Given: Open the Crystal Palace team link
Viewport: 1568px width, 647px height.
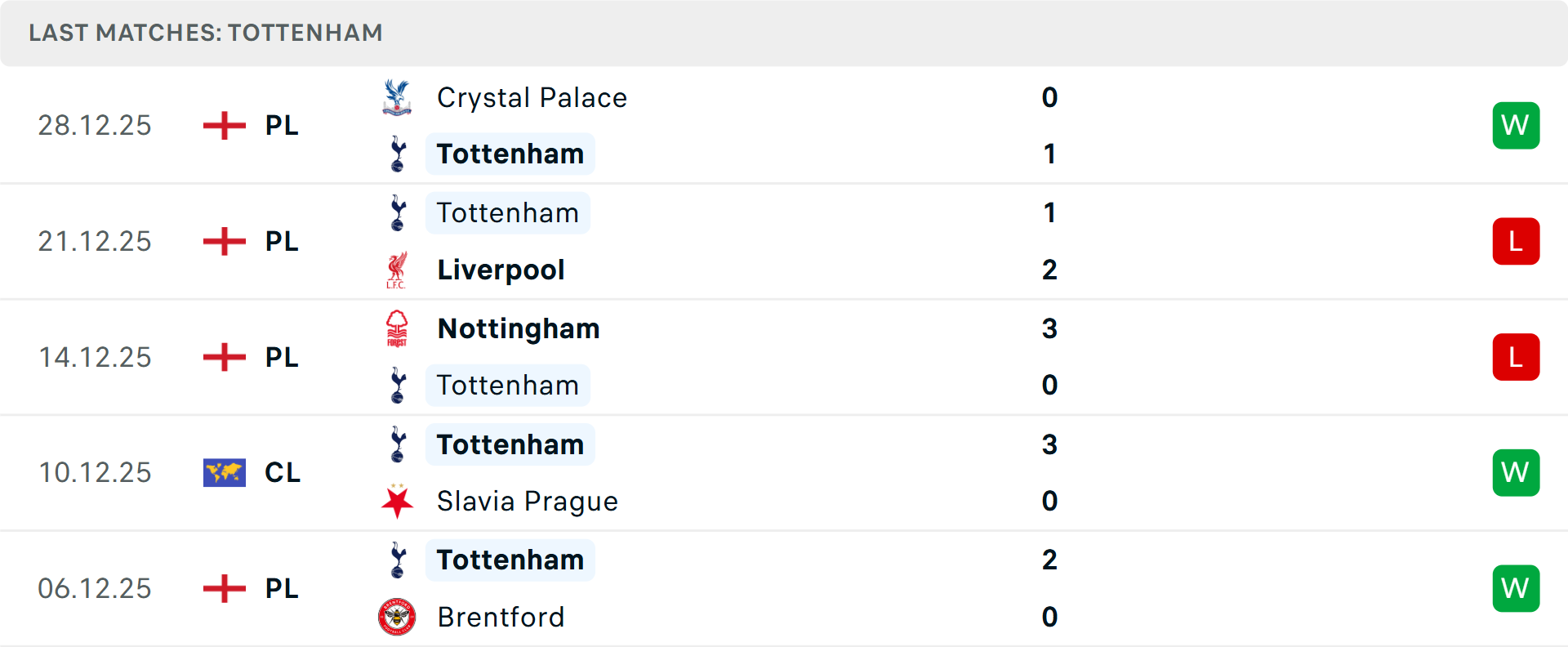Looking at the screenshot, I should 532,98.
